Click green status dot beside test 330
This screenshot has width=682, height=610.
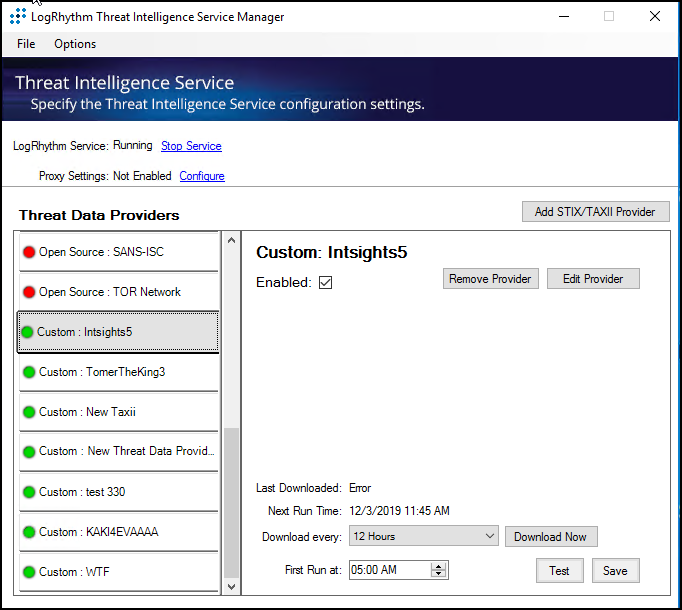point(29,492)
